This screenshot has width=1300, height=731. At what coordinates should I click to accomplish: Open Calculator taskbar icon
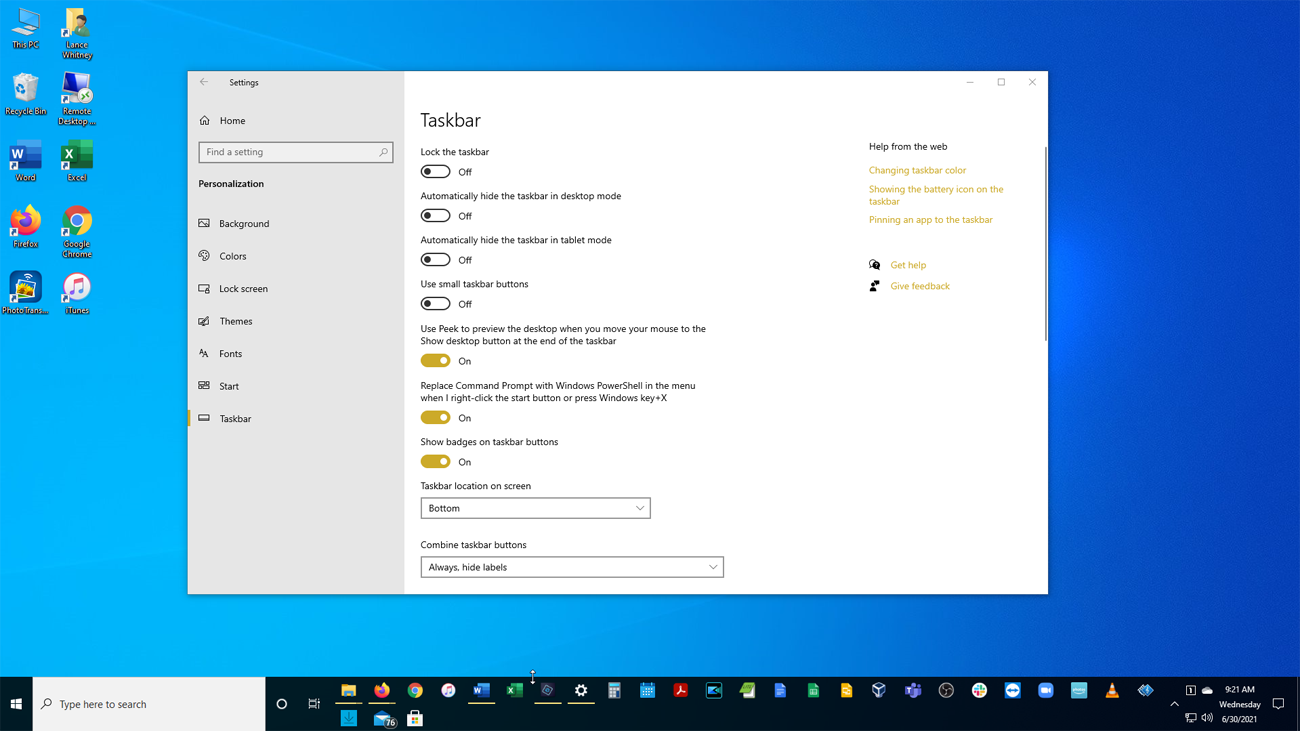click(x=614, y=690)
